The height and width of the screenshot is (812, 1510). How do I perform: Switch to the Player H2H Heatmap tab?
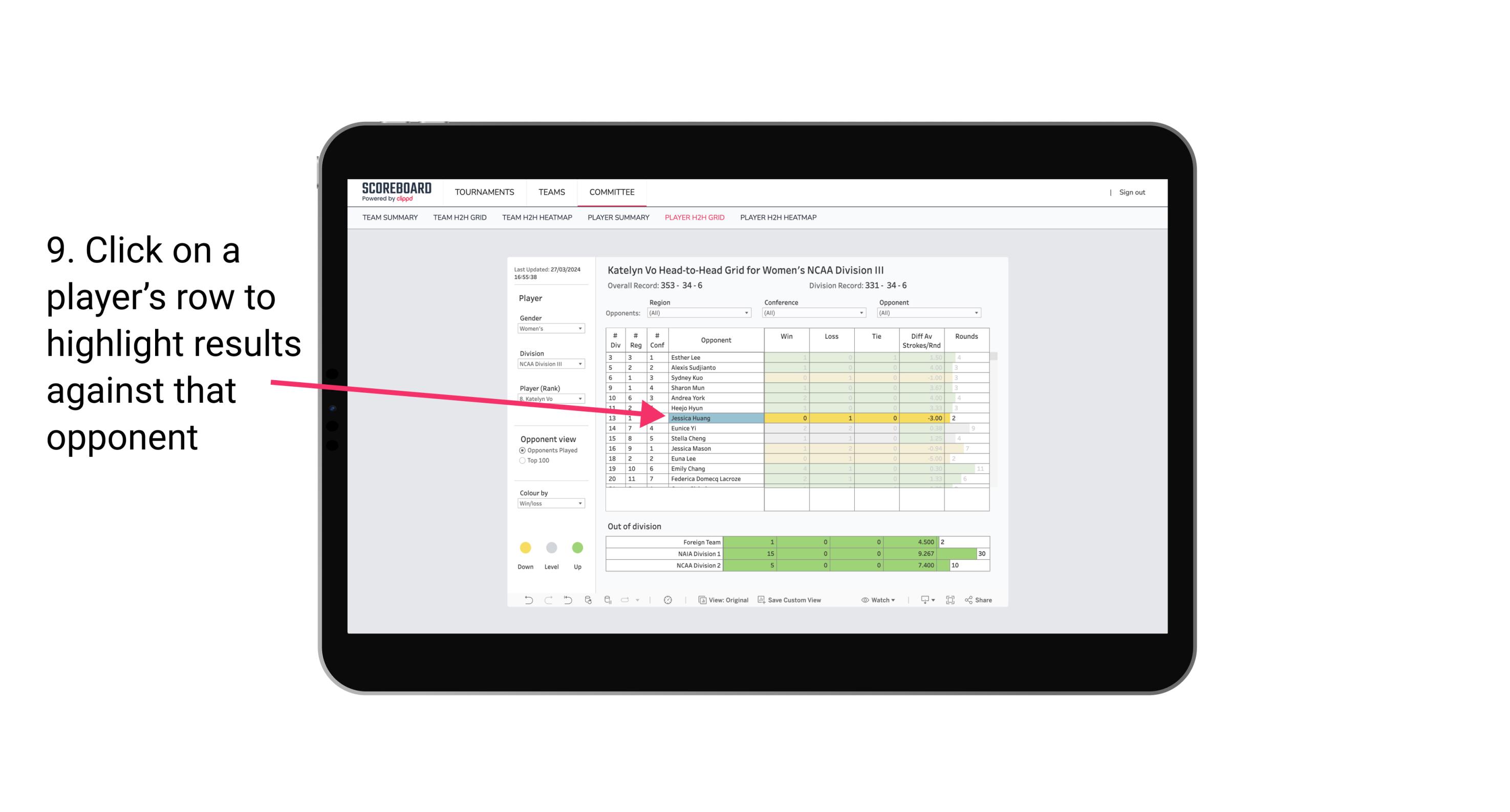[778, 218]
